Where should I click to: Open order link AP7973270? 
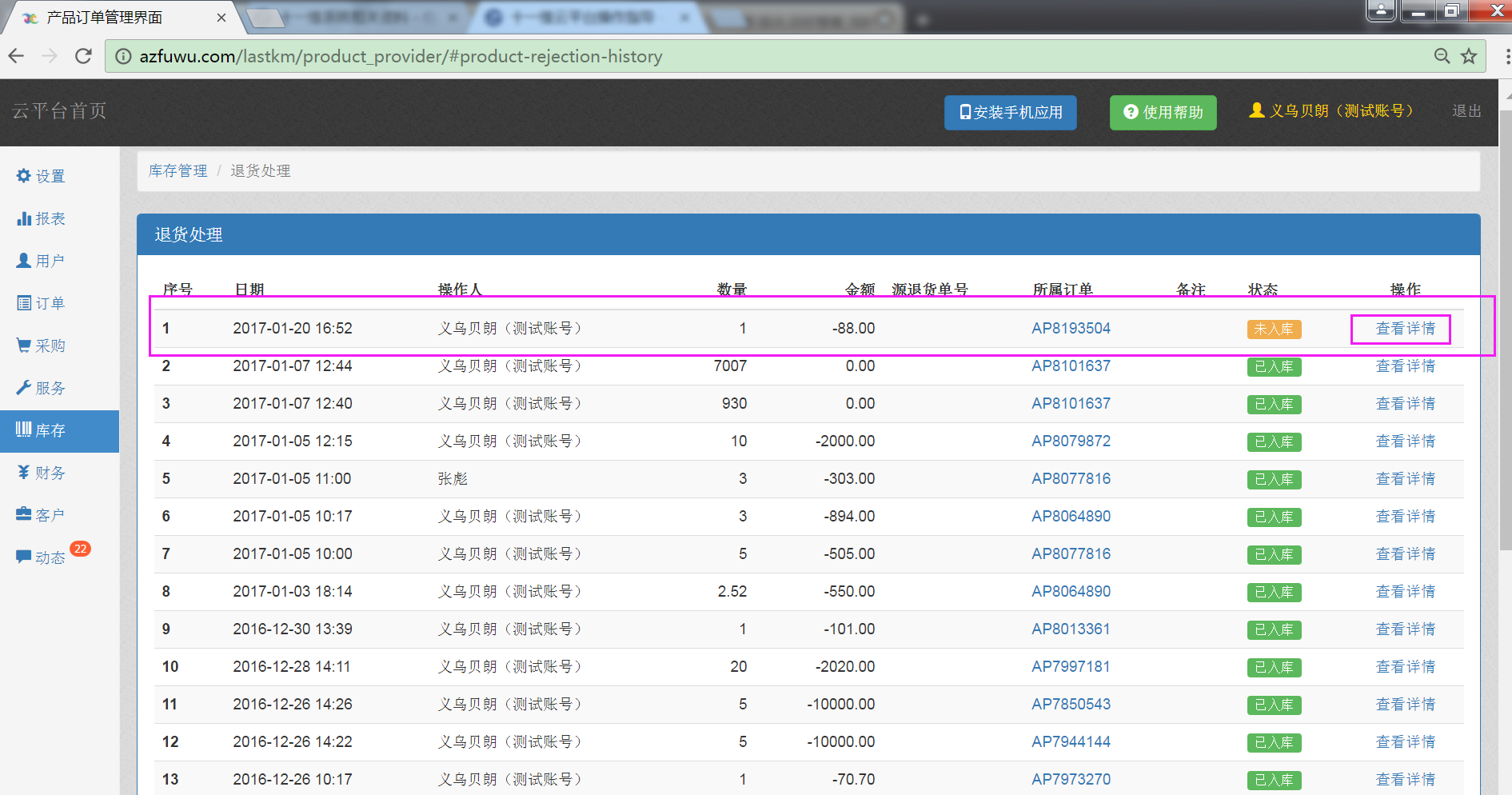pyautogui.click(x=1071, y=780)
